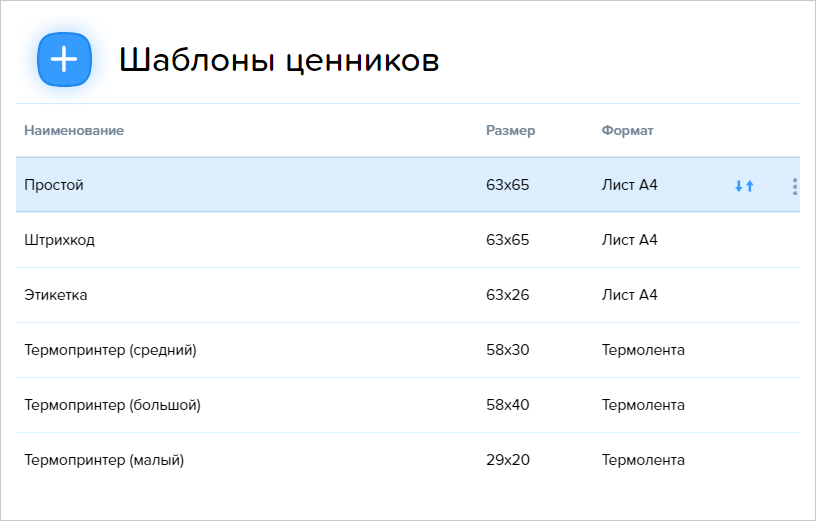Click the reorder arrows on Простой row
The width and height of the screenshot is (816, 521).
[x=744, y=186]
